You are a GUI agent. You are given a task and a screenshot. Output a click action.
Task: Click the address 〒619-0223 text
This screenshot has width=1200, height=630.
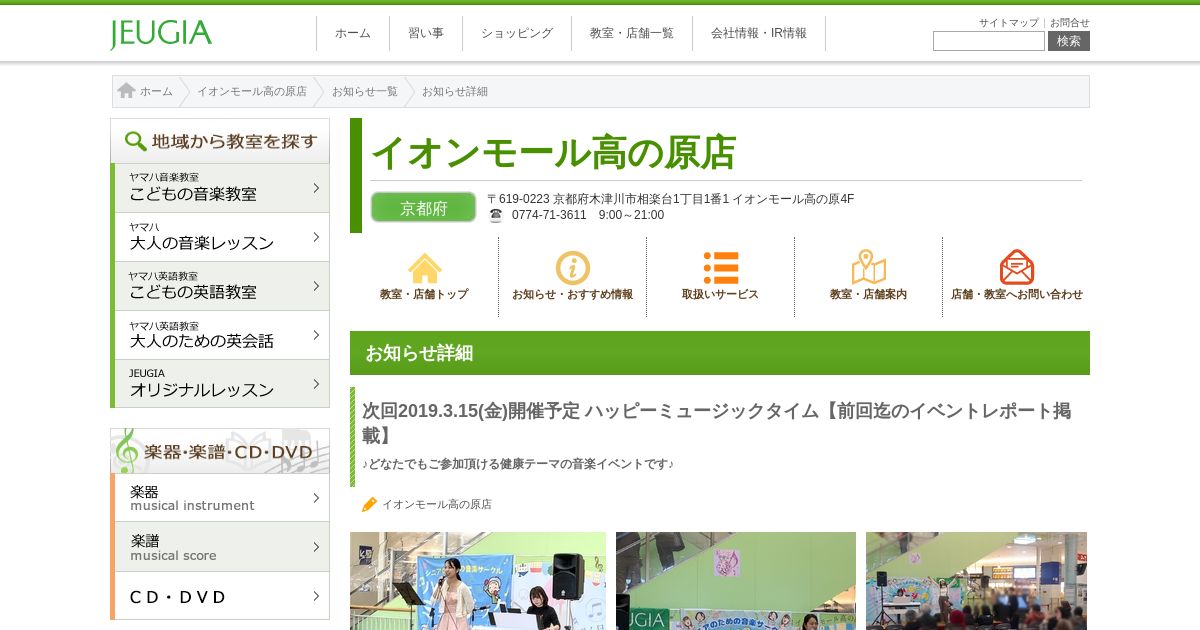[x=670, y=199]
